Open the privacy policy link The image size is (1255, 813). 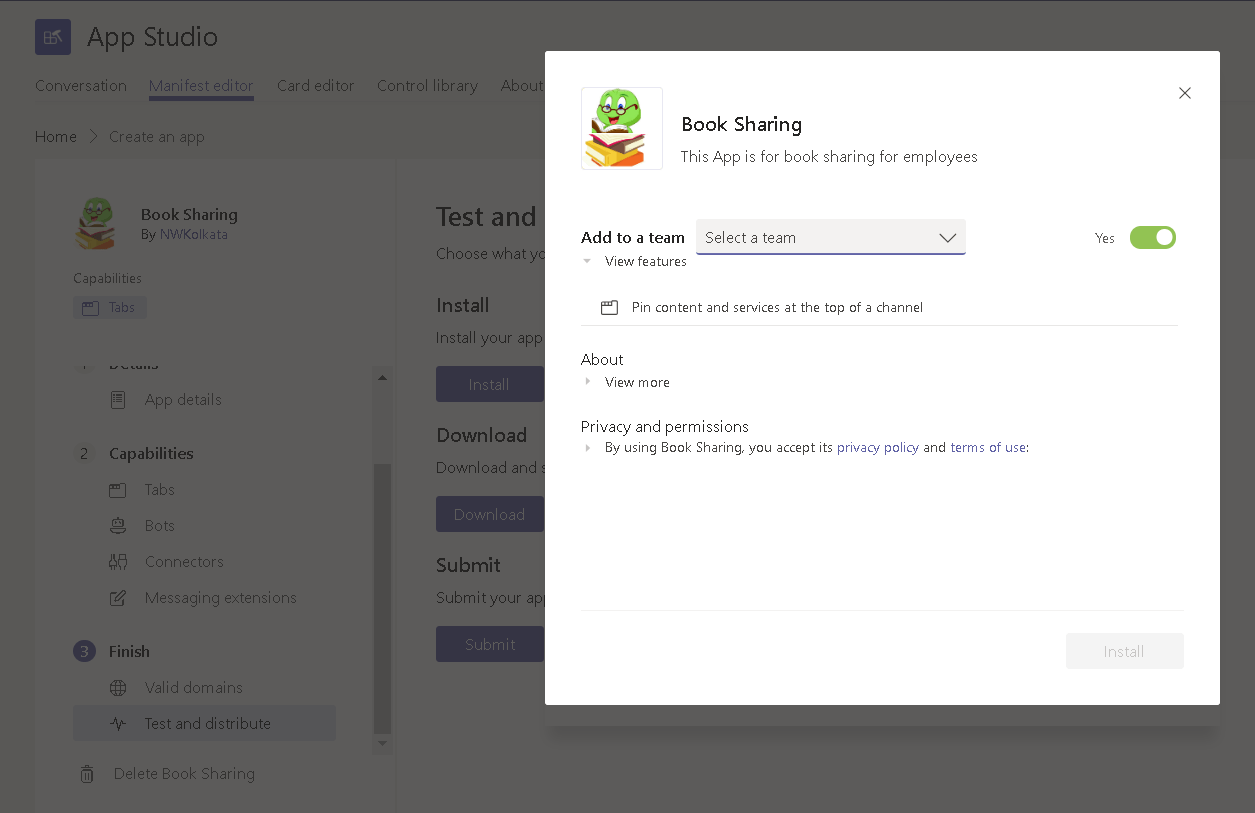[x=877, y=447]
